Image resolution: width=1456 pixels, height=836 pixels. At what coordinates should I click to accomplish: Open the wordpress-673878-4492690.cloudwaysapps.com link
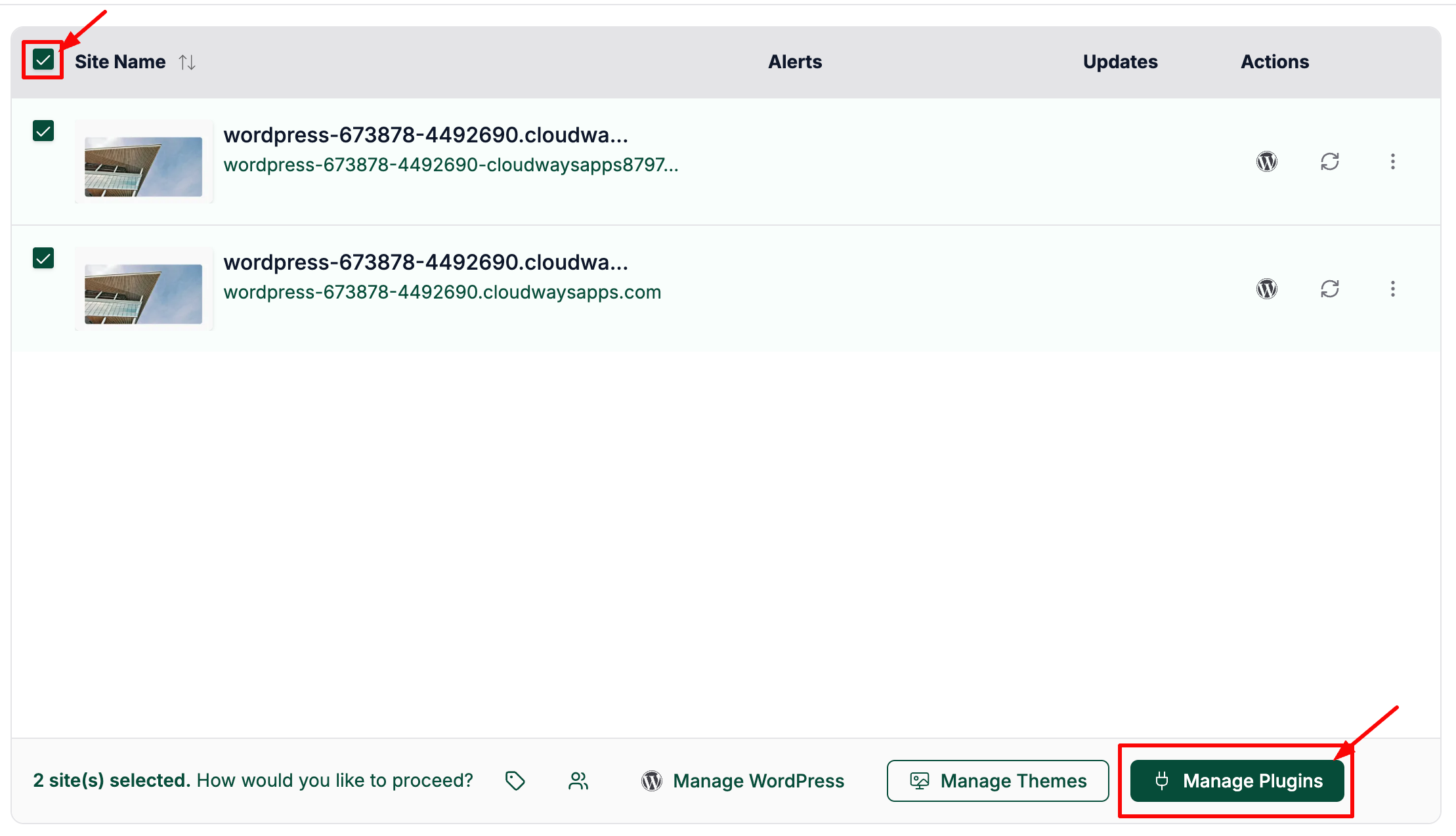tap(442, 292)
